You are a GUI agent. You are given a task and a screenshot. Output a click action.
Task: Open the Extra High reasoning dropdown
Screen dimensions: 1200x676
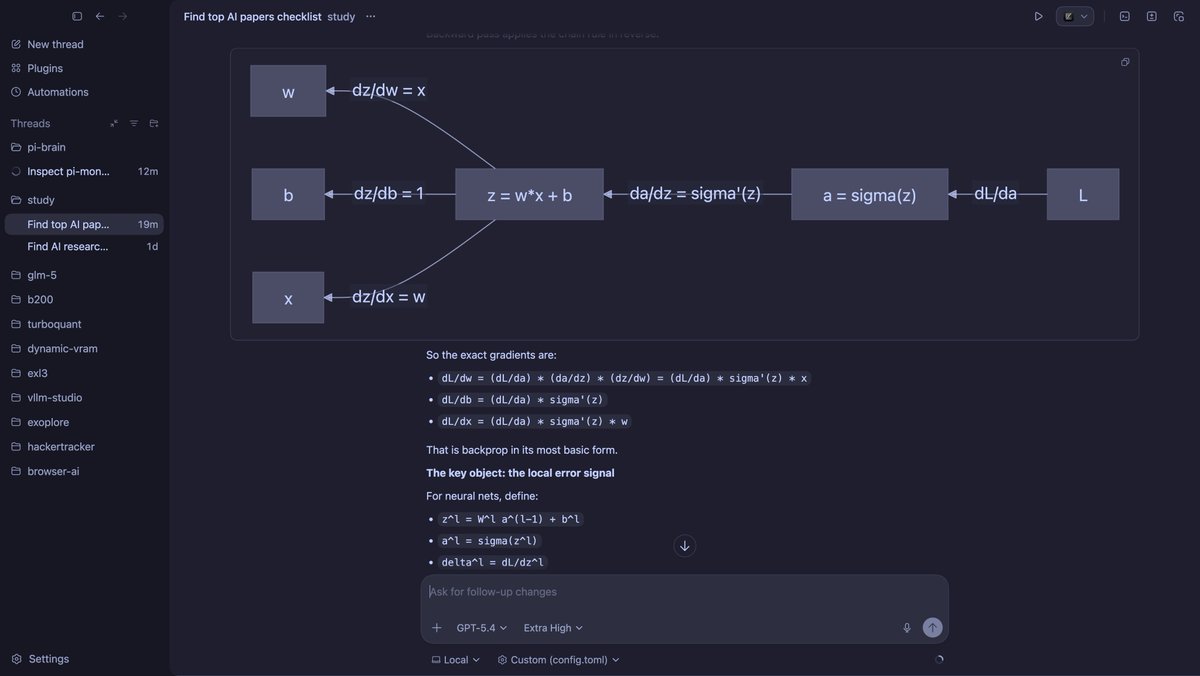[553, 628]
